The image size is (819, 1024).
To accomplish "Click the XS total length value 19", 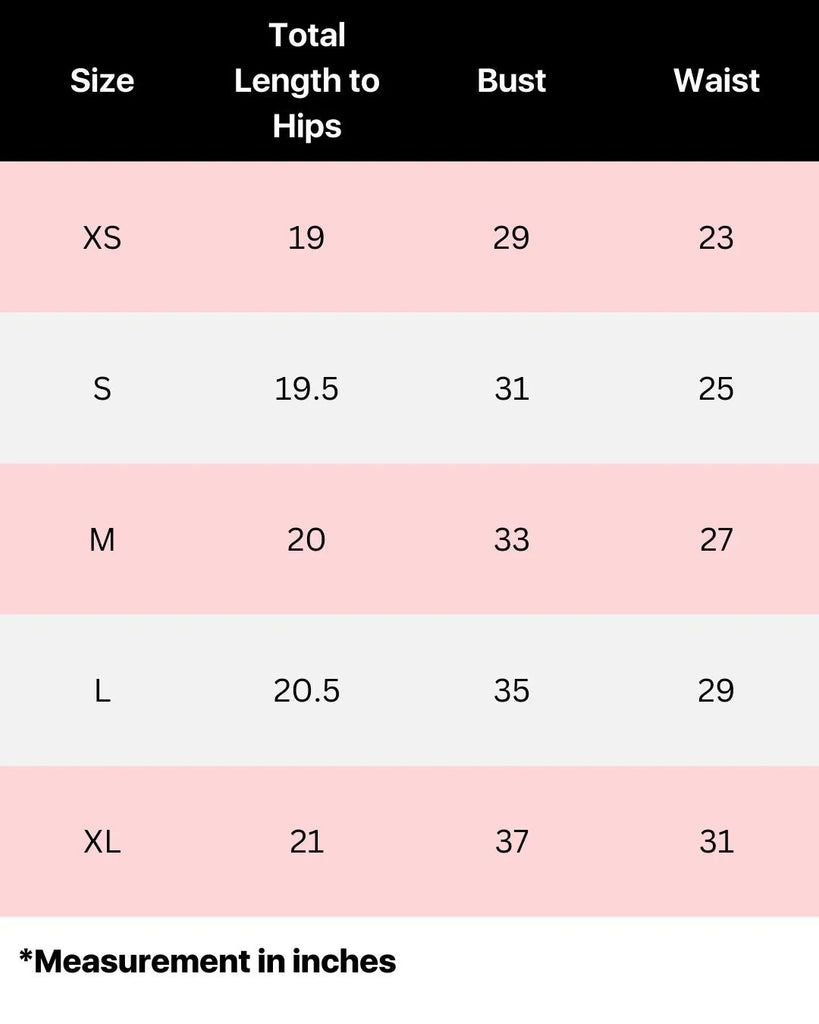I will [307, 238].
